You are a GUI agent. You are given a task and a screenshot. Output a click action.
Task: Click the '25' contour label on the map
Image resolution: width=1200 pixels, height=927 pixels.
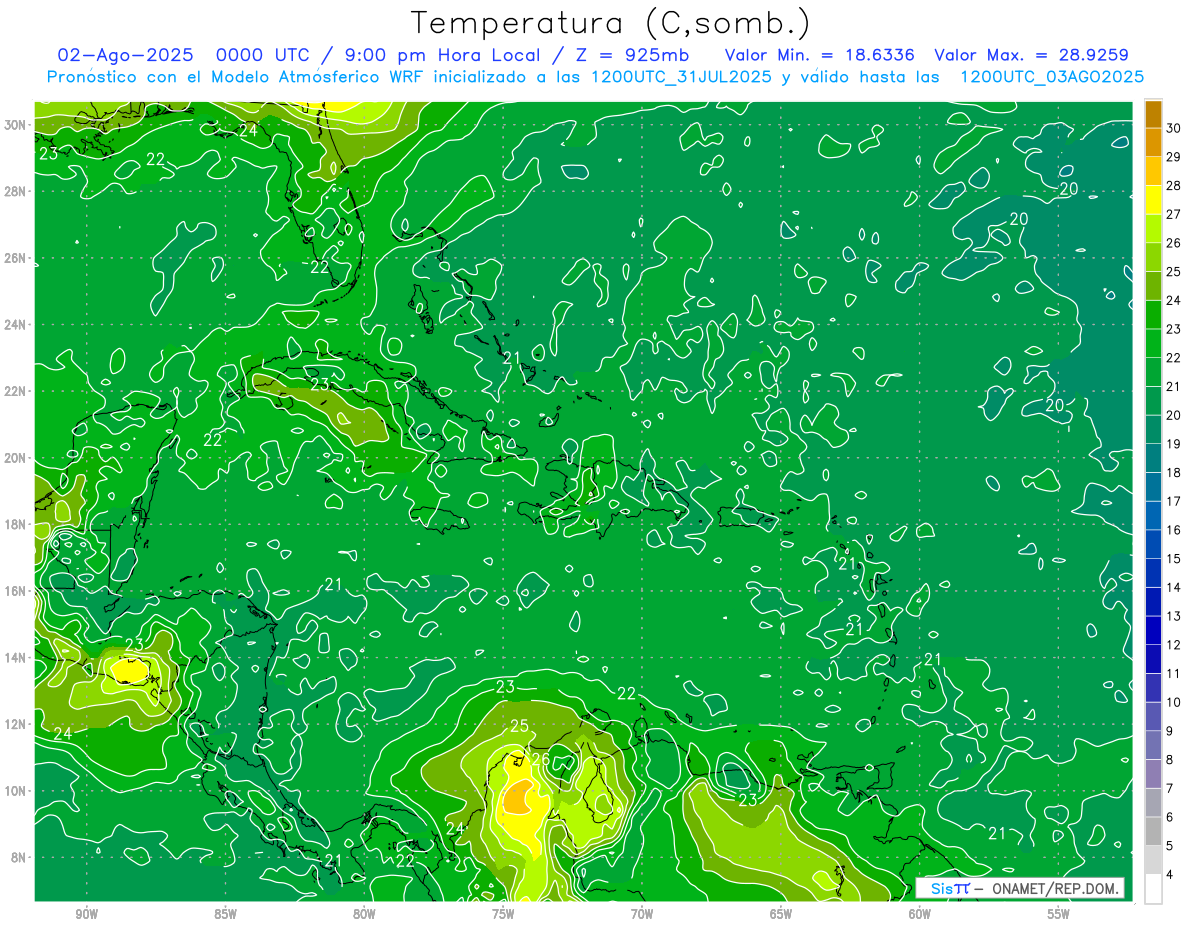pyautogui.click(x=520, y=726)
